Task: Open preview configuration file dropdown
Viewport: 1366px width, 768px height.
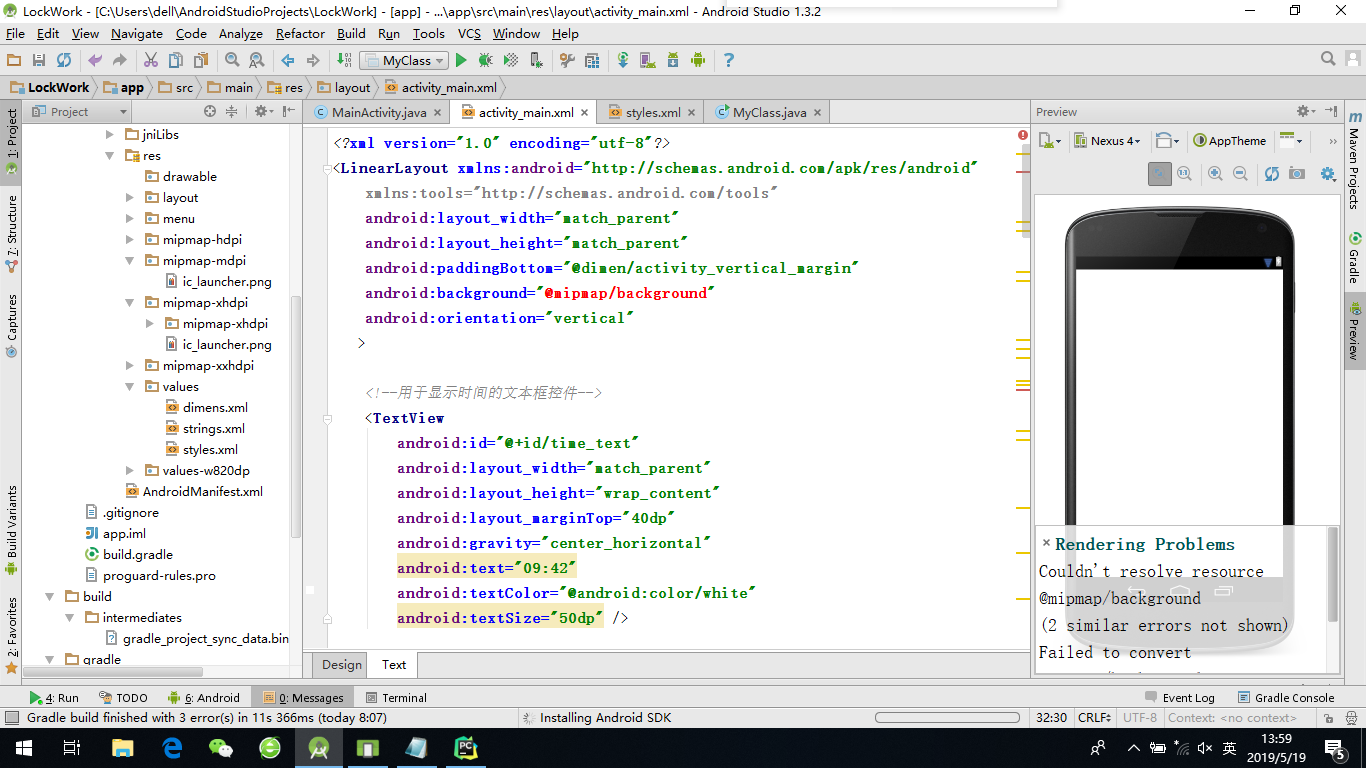Action: (1050, 141)
